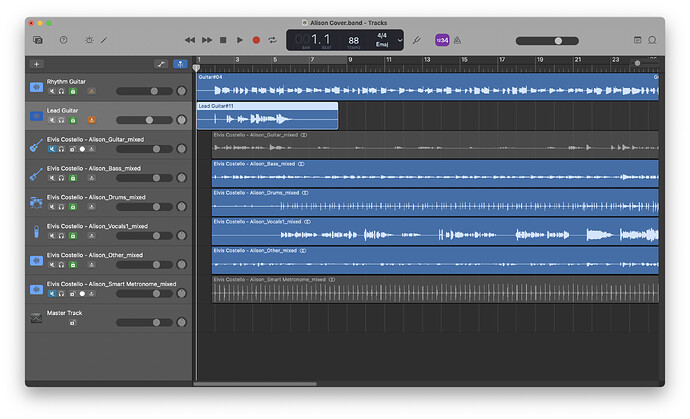Click the Alison_Vocals1_mixed microphone icon
Image resolution: width=690 pixels, height=419 pixels.
37,232
